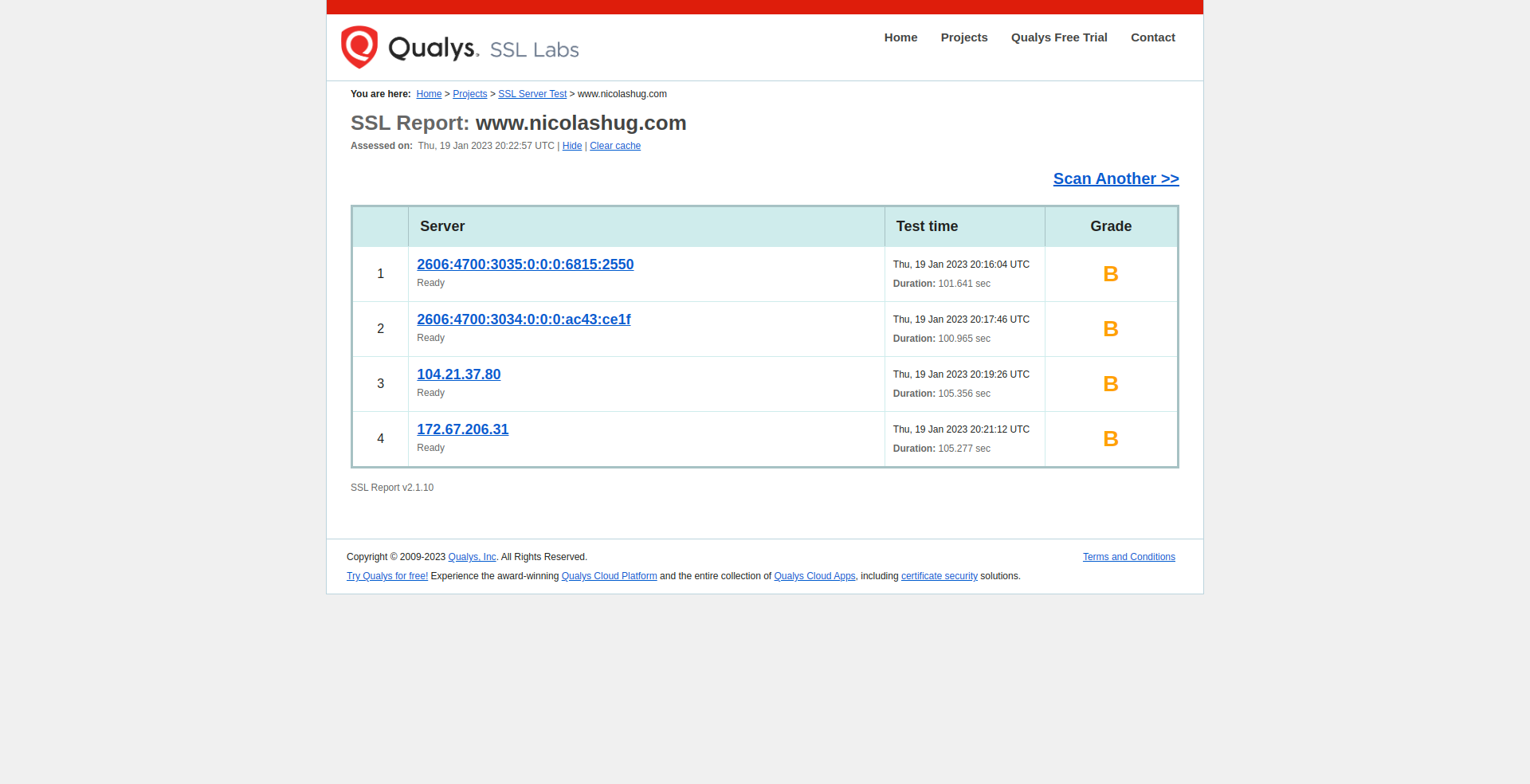
Task: Click the Hide link next to assessment date
Action: pos(572,146)
